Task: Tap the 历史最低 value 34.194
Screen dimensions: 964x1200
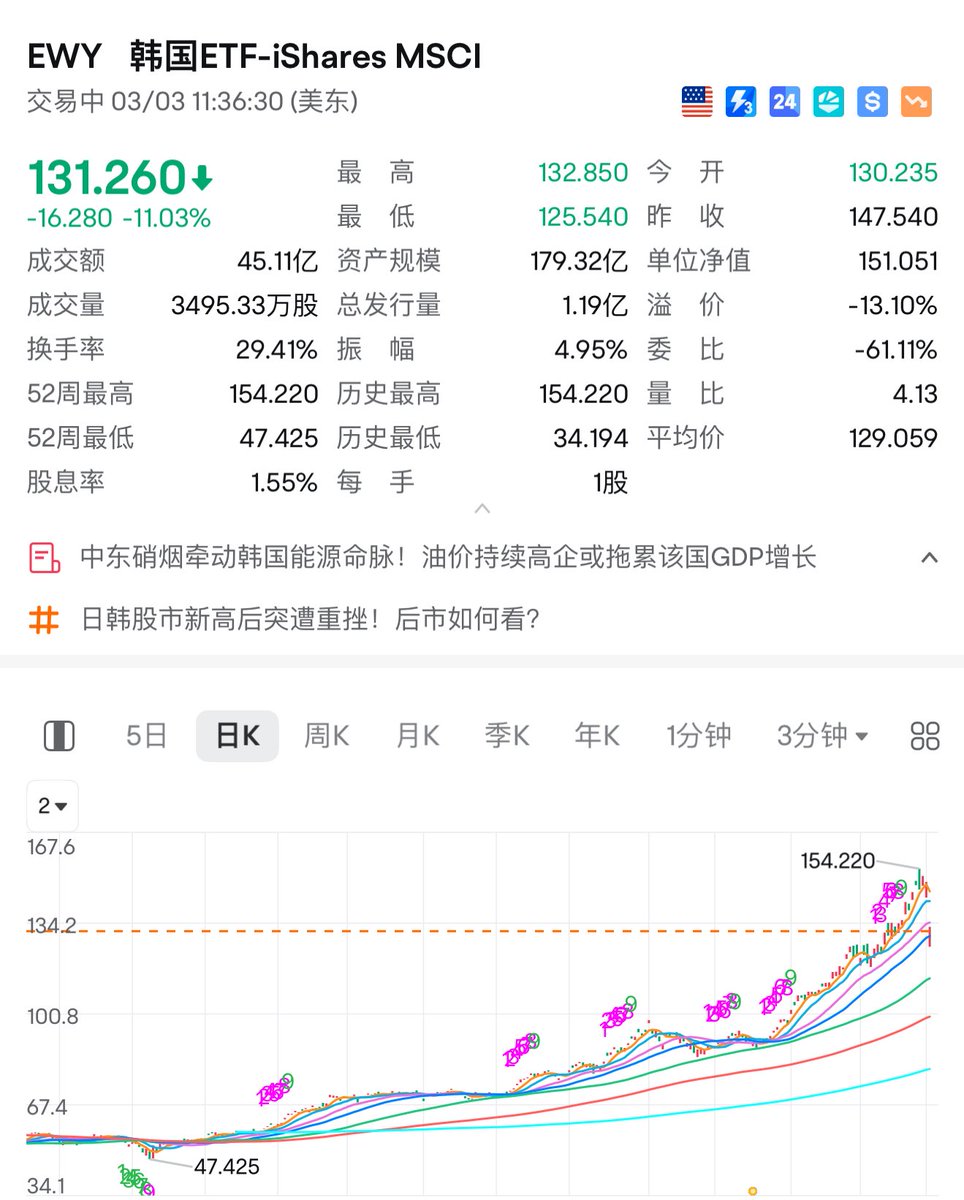Action: tap(591, 437)
